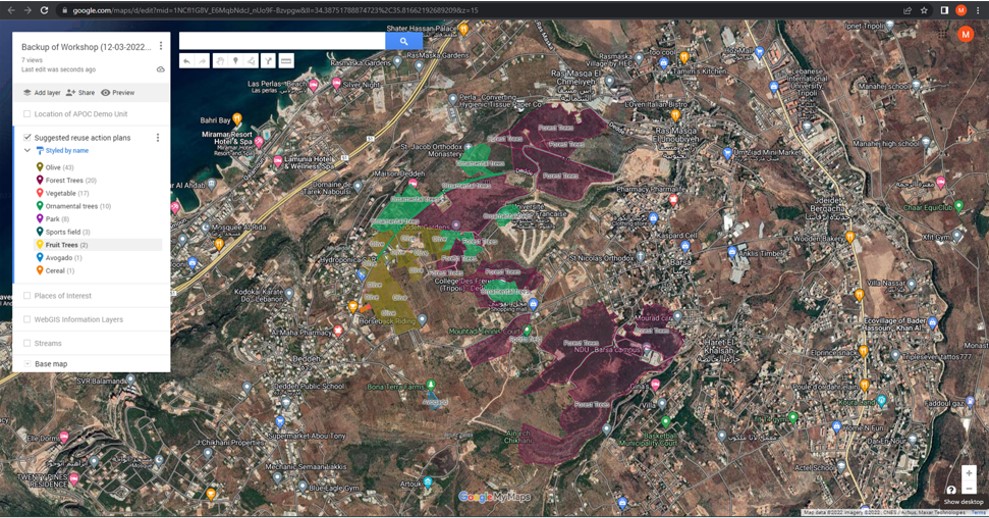Zoom in with the plus button

(x=968, y=472)
